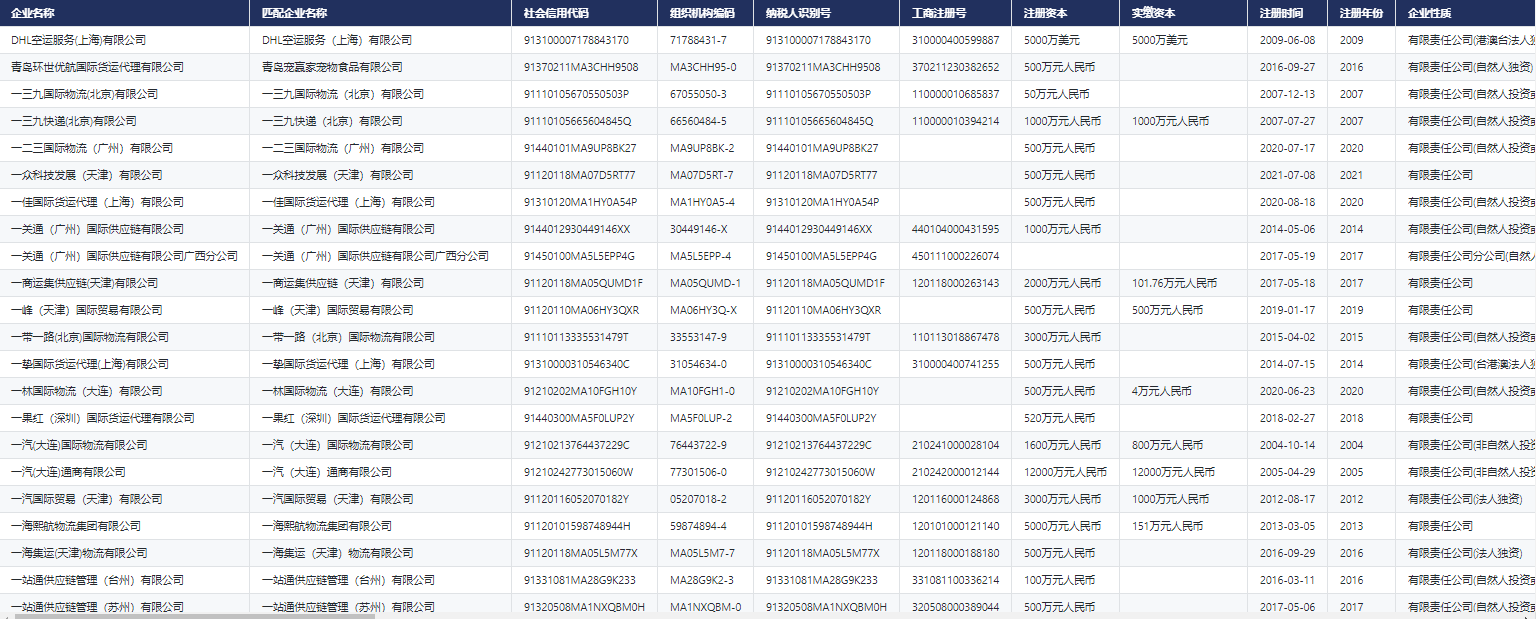Screen dimensions: 1536x619
Task: Click the 3000万元人民币 cell dated 2015-04-02
Action: point(1062,337)
